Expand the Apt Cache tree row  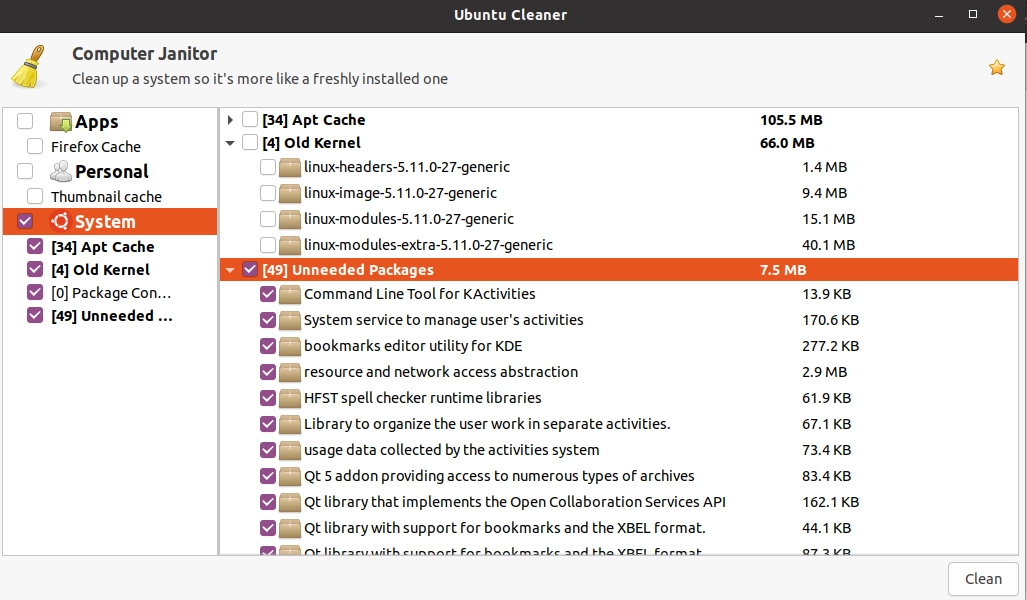click(230, 120)
